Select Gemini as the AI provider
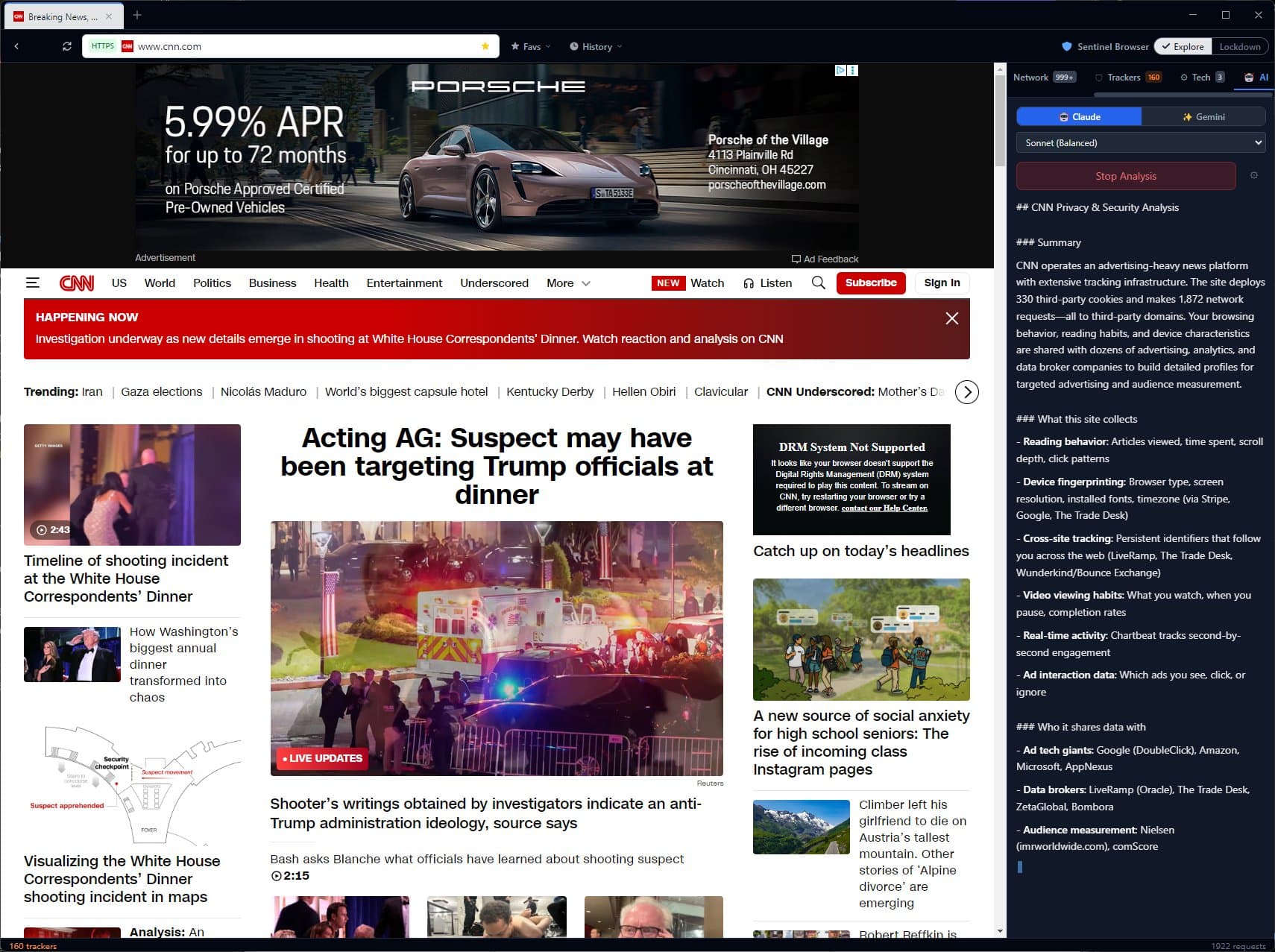The width and height of the screenshot is (1275, 952). [1203, 117]
